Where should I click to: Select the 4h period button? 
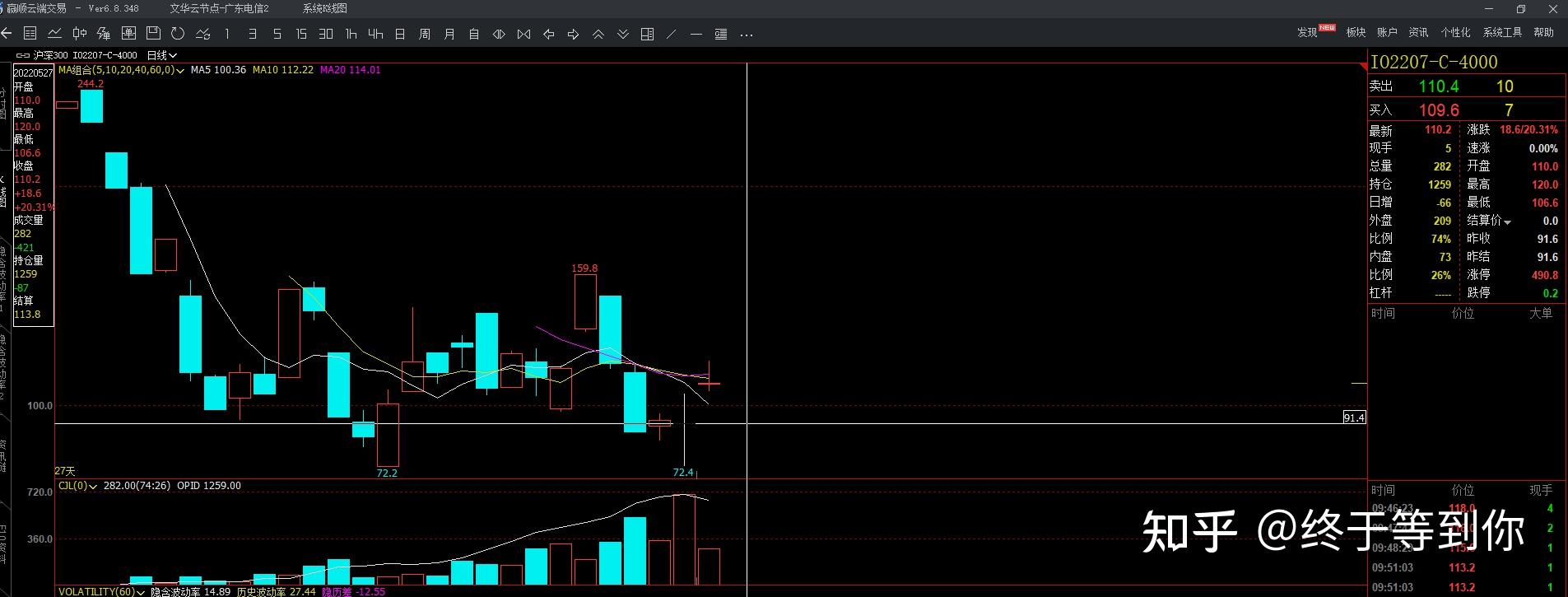pos(375,34)
